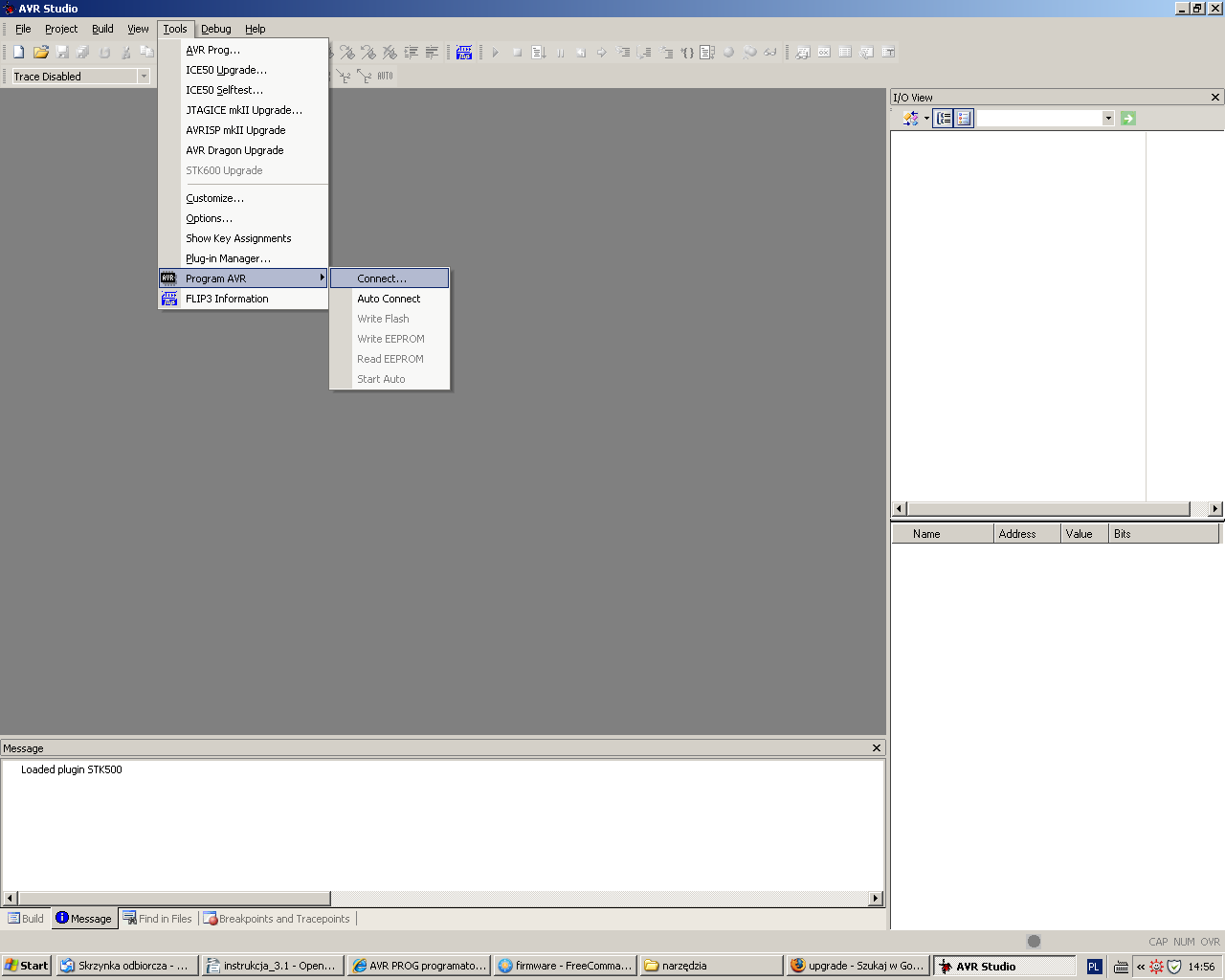Expand arrow next to I/O View device icon

click(926, 119)
